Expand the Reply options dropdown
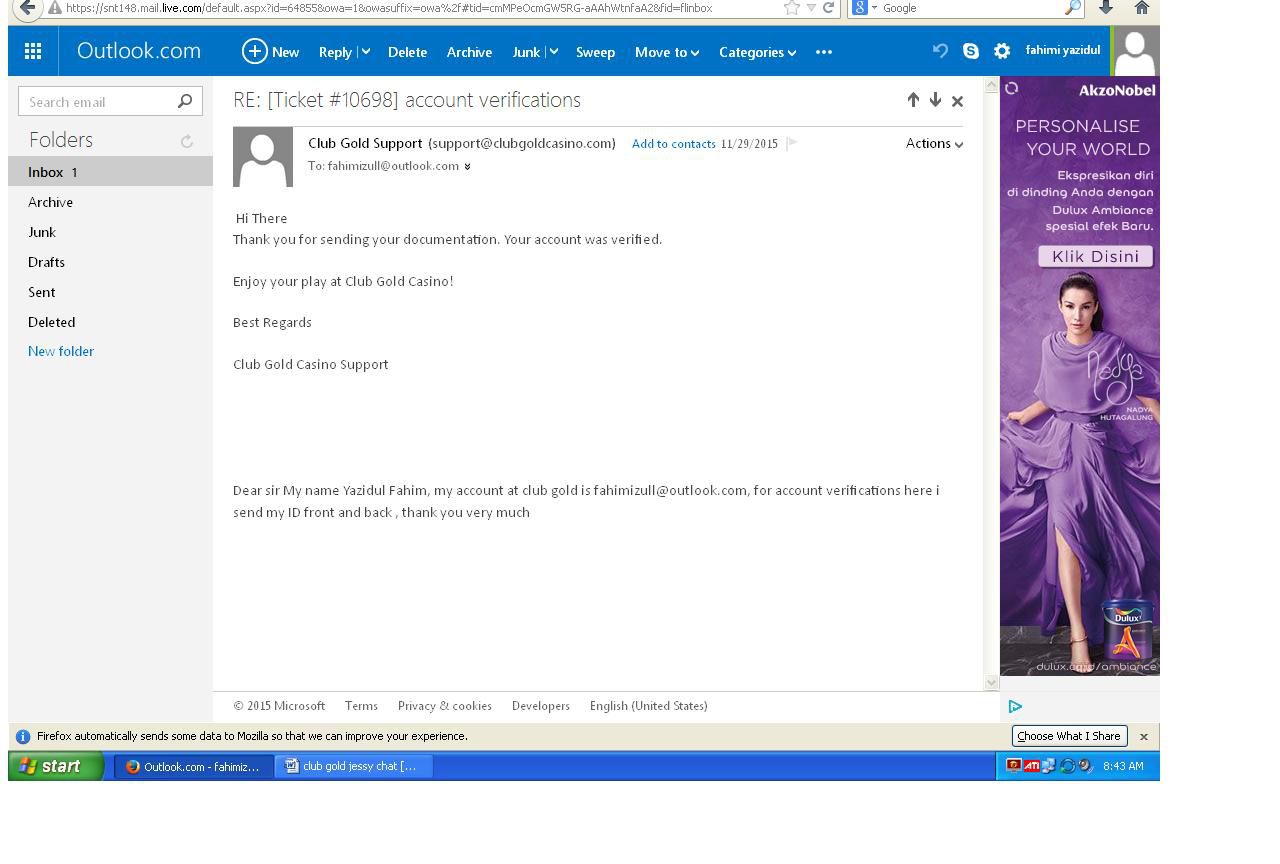Screen dimensions: 1280x864 pyautogui.click(x=366, y=52)
